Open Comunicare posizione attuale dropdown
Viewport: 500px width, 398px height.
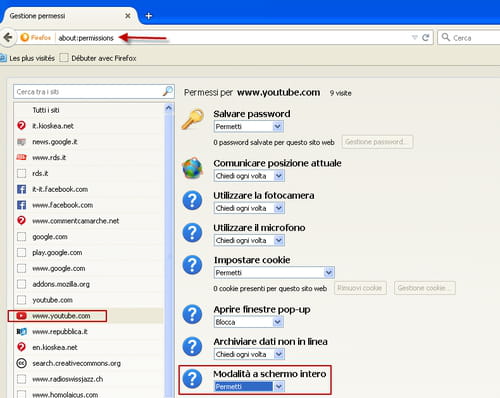(x=249, y=176)
